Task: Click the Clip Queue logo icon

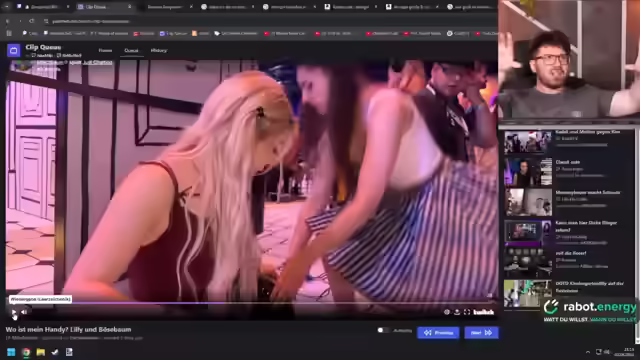Action: point(13,50)
